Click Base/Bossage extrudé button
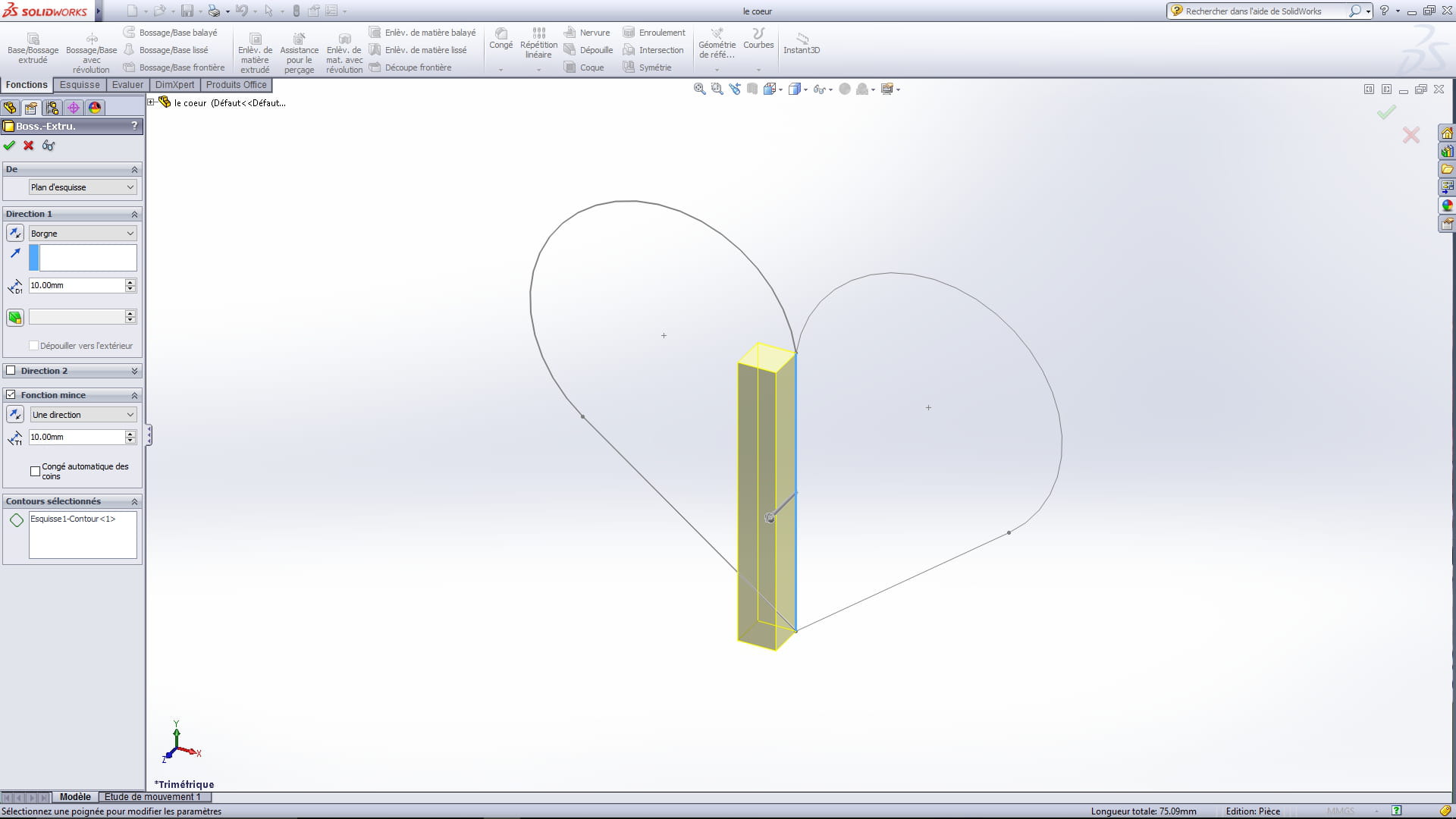1456x819 pixels. (33, 49)
